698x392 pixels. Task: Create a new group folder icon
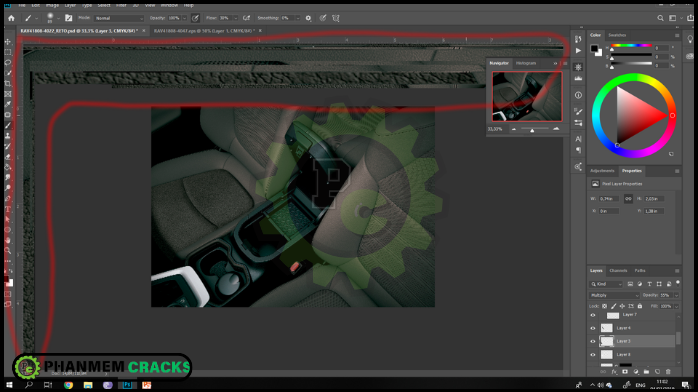point(646,372)
